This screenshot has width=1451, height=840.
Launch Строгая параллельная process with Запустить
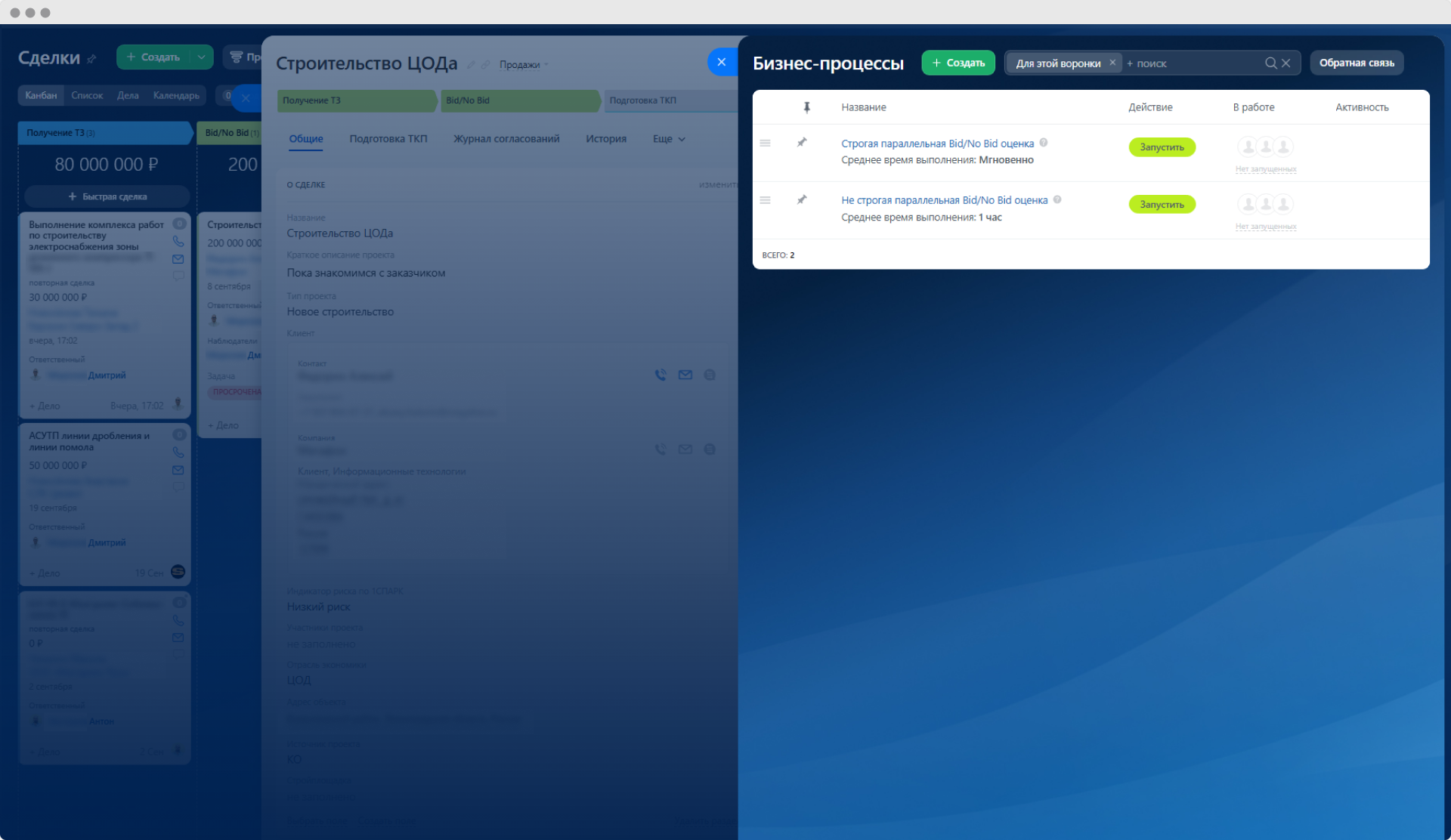pos(1162,147)
